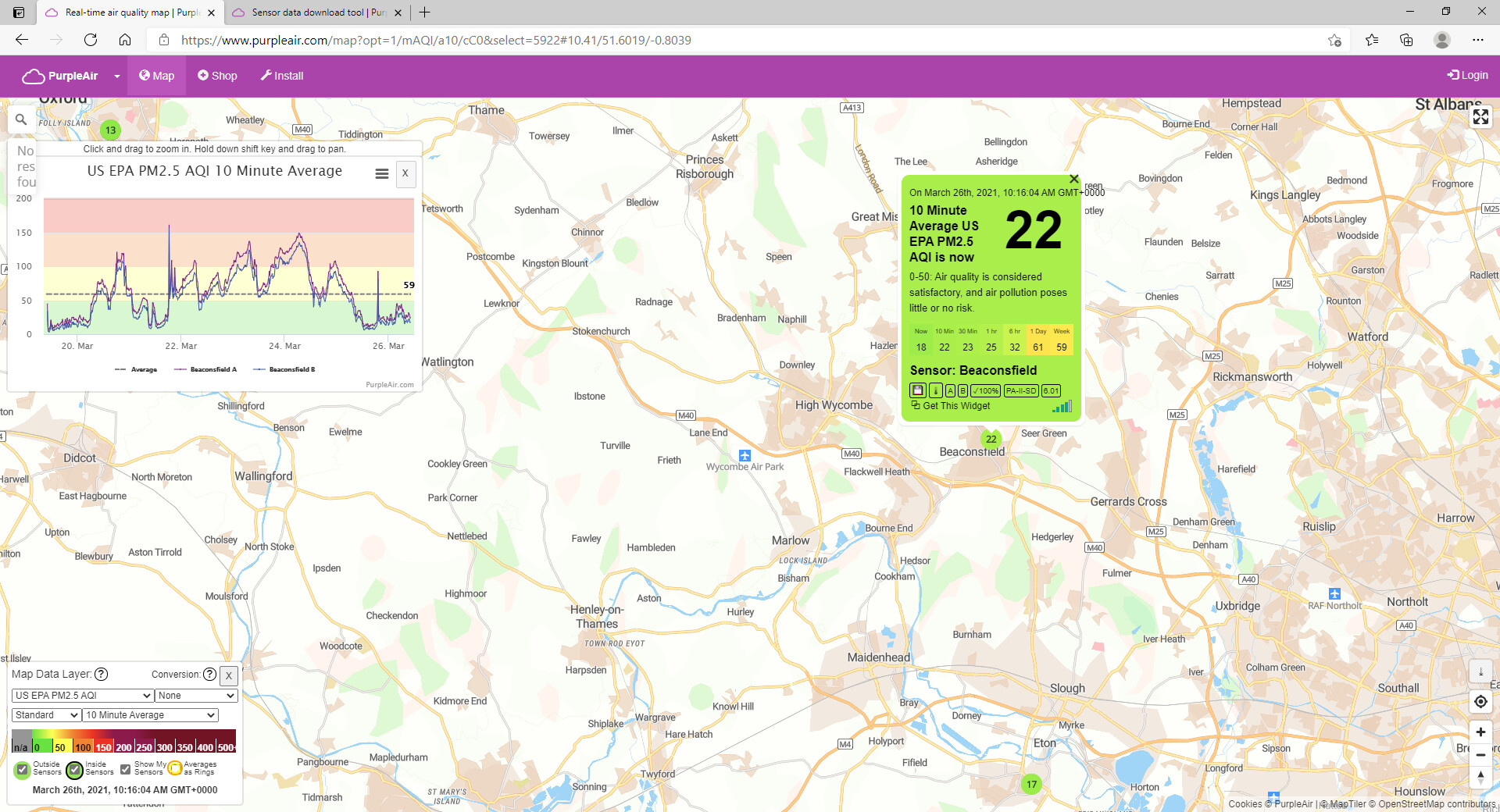Select the thermometer icon on Beaconsfield popup
Screen dimensions: 1500x812
click(x=936, y=390)
